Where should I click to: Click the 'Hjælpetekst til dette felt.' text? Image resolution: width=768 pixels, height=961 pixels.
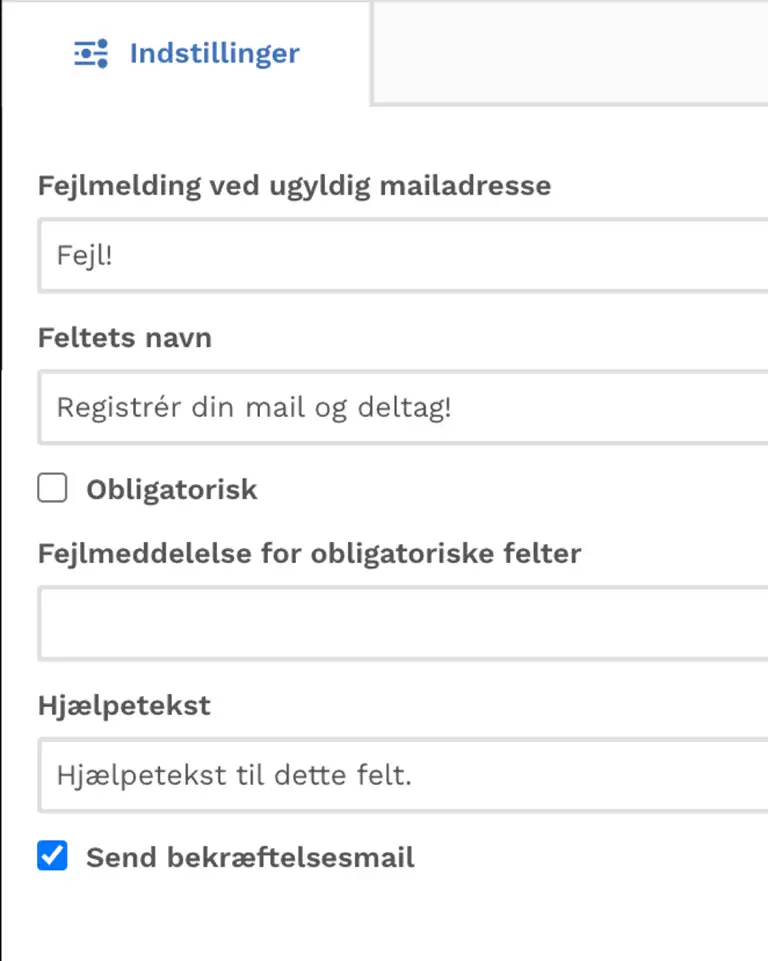click(234, 776)
